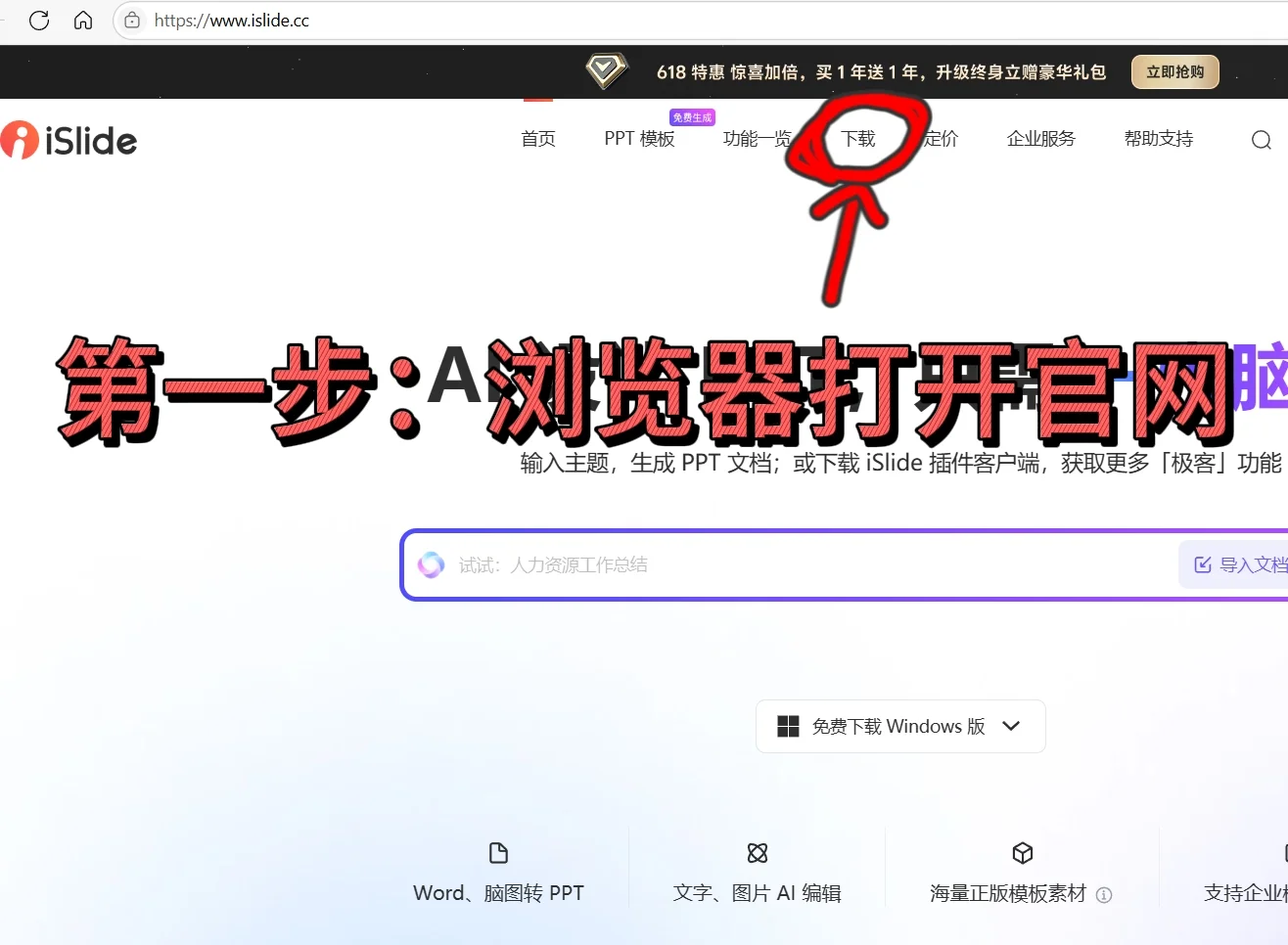Image resolution: width=1288 pixels, height=945 pixels.
Task: Open the search magnifier icon in navigation
Action: 1261,140
